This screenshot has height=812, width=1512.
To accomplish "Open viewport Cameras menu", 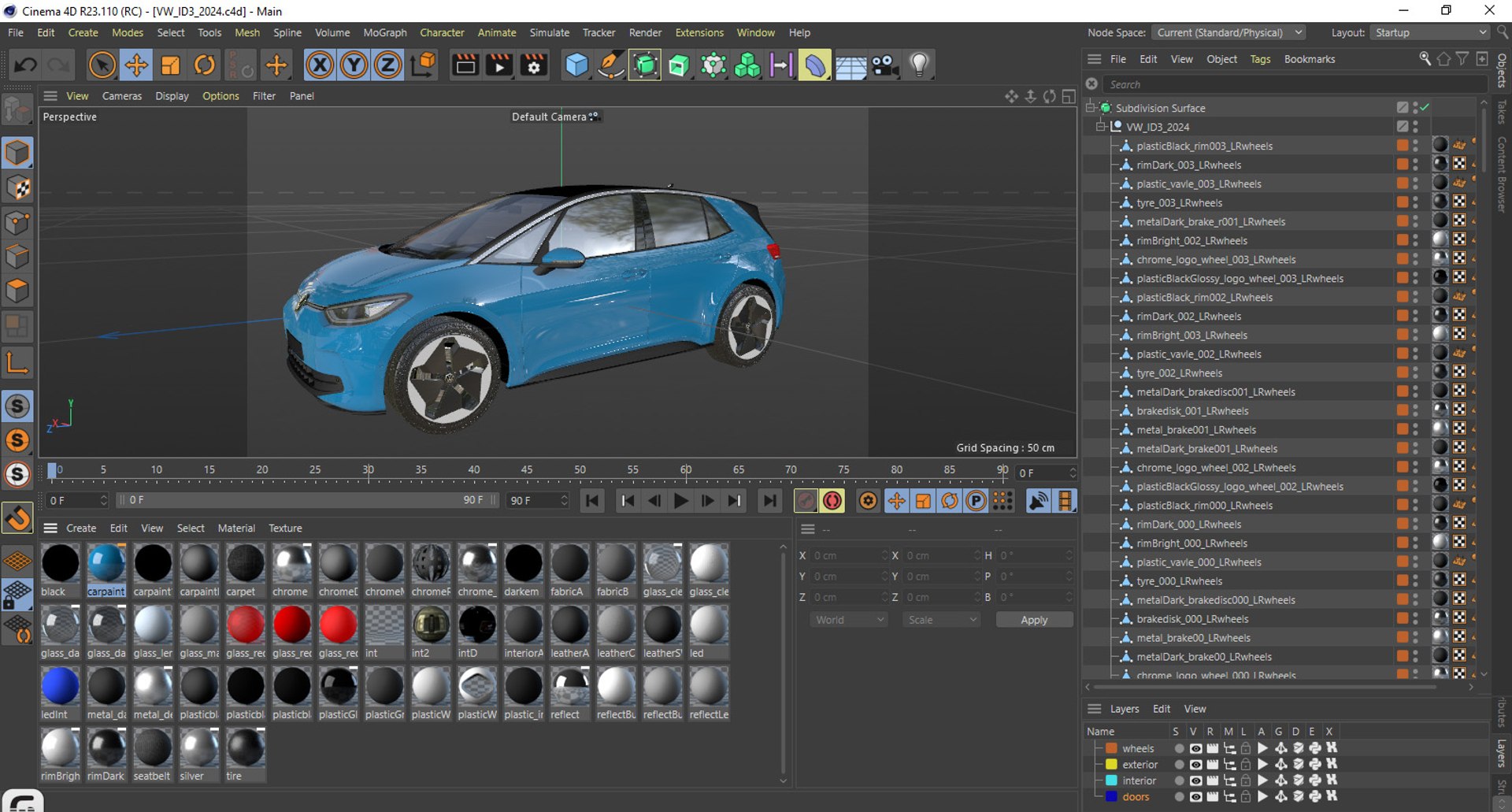I will click(122, 96).
